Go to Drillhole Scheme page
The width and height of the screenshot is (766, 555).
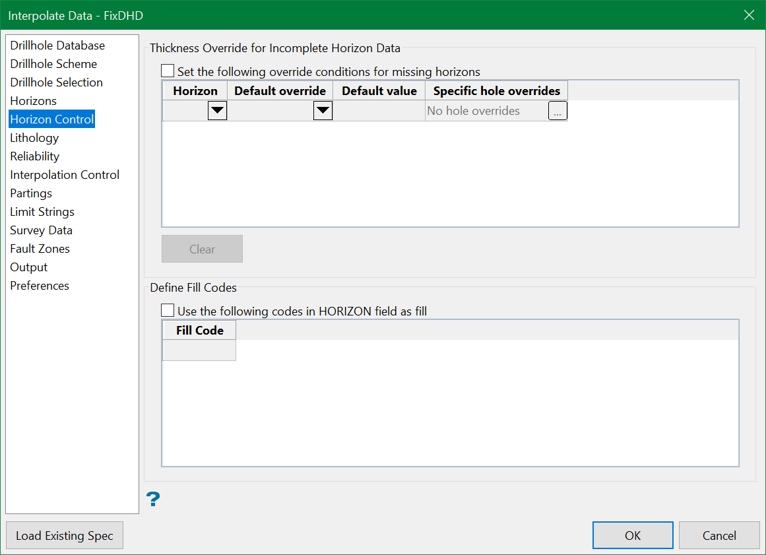[53, 64]
